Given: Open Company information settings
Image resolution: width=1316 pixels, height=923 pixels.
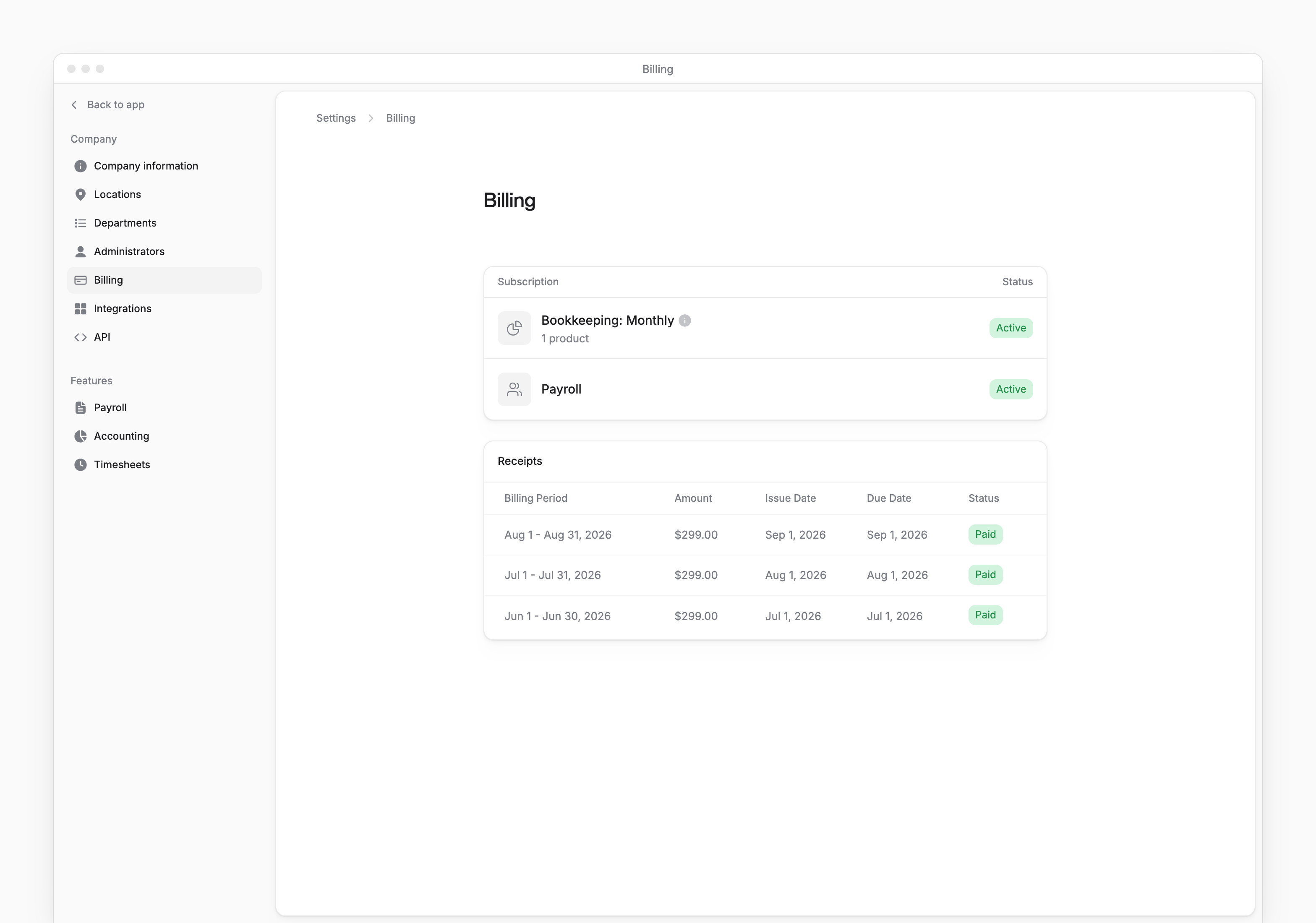Looking at the screenshot, I should pyautogui.click(x=164, y=166).
